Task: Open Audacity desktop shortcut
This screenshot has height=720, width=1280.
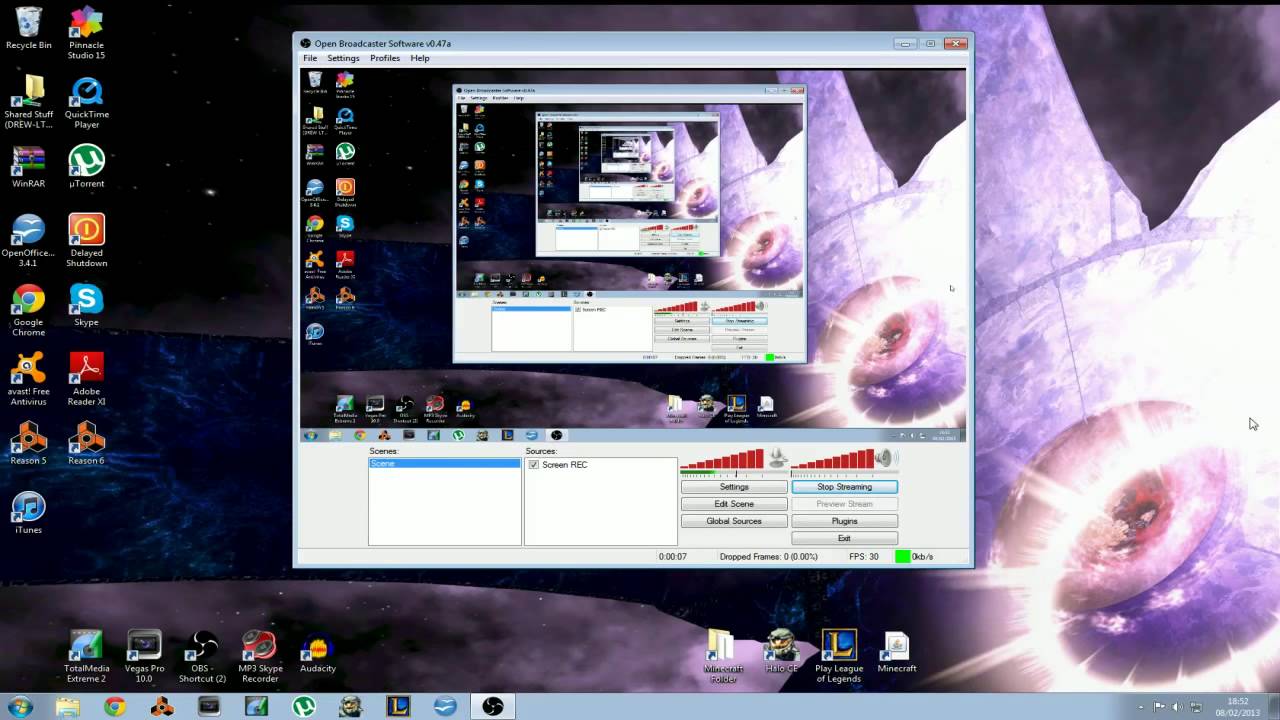Action: [318, 651]
